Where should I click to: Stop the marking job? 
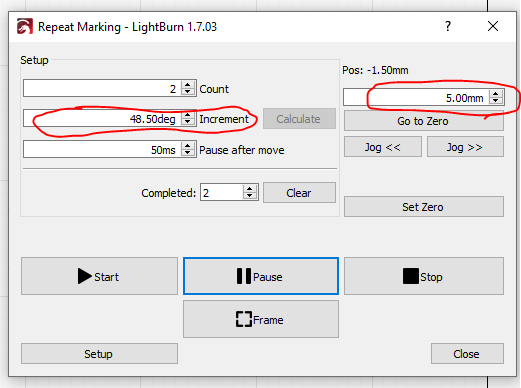(x=424, y=276)
